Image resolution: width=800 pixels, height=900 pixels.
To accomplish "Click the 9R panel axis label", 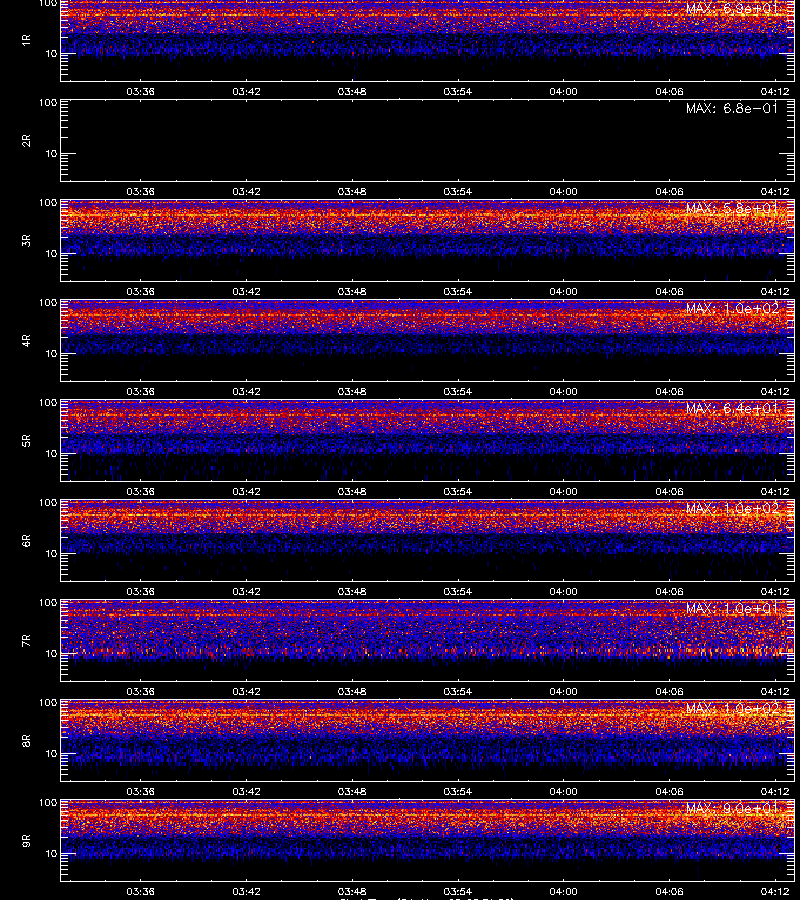I will [x=26, y=841].
